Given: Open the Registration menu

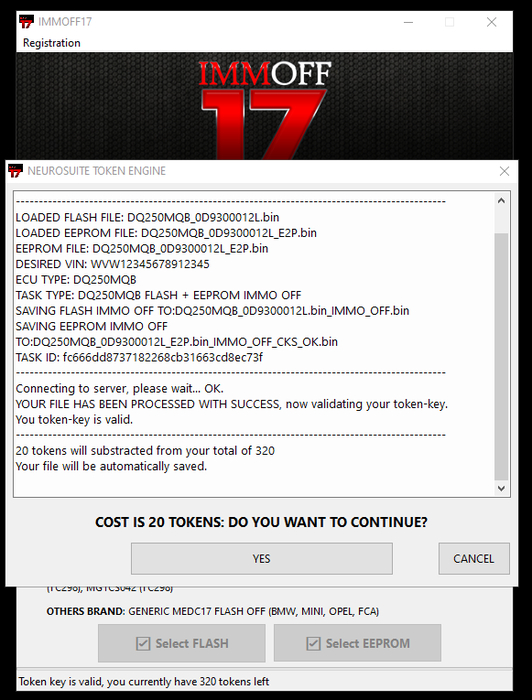Looking at the screenshot, I should pyautogui.click(x=52, y=43).
